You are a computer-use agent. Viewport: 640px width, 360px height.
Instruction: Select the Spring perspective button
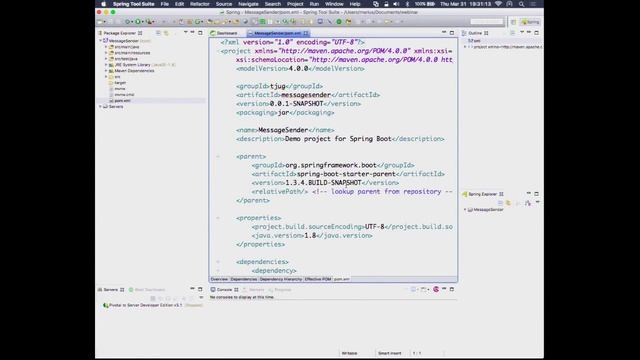coord(531,22)
